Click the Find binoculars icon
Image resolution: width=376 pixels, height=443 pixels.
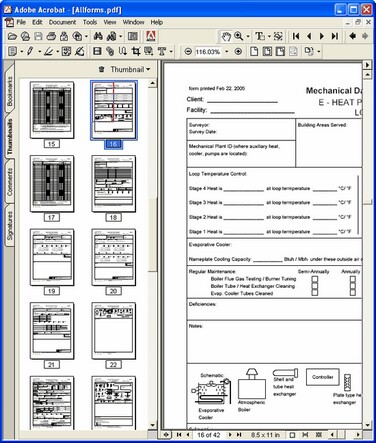[98, 36]
